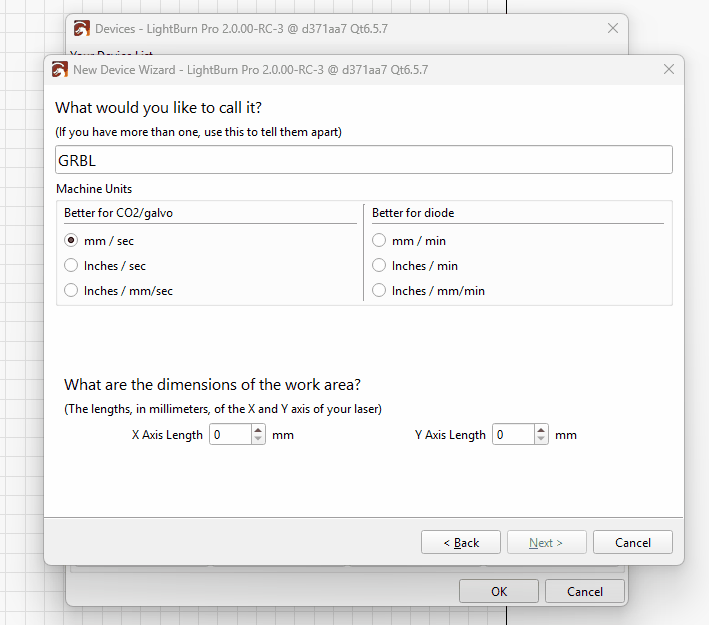
Task: Click the 'Better for CO2/galvo' heading
Action: tap(118, 213)
